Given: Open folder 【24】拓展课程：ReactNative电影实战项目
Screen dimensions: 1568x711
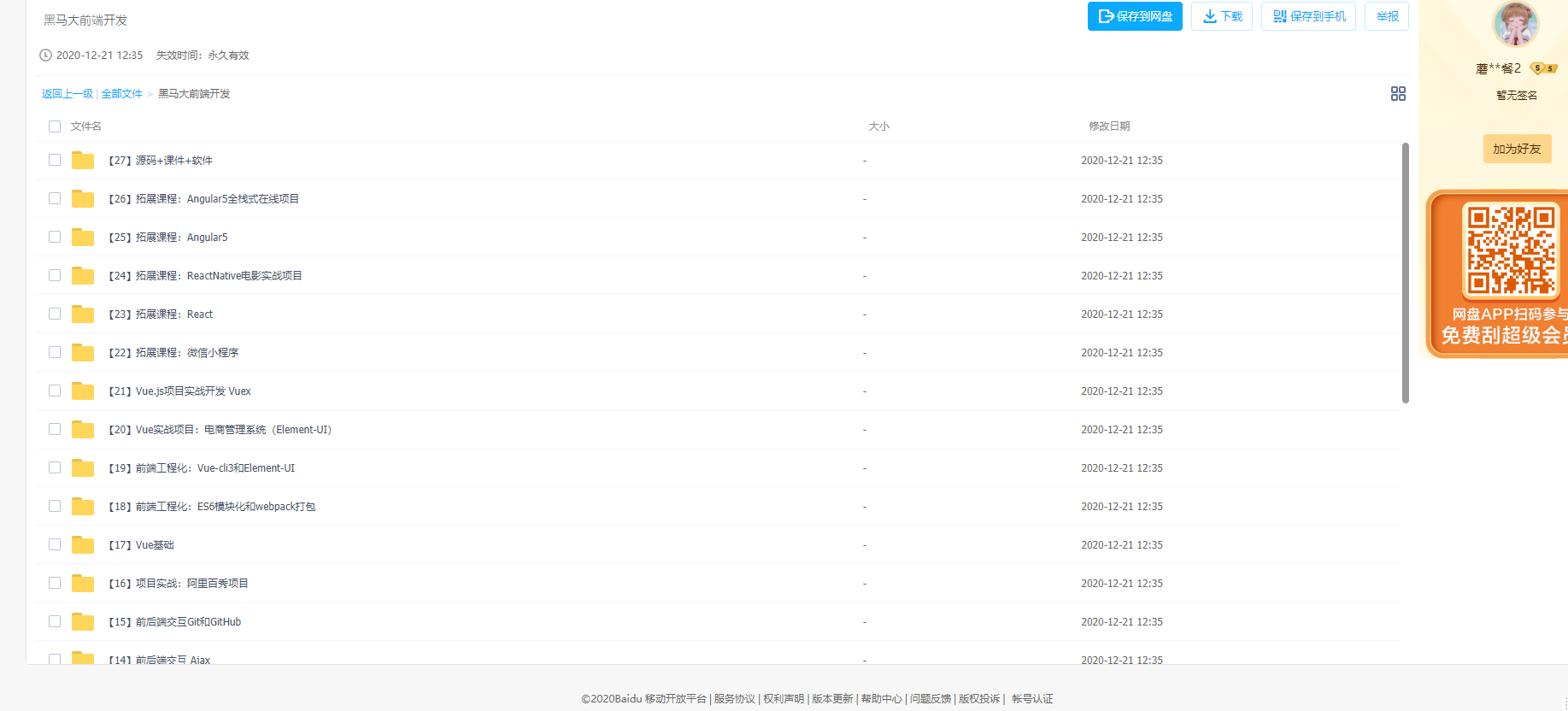Looking at the screenshot, I should [x=205, y=276].
